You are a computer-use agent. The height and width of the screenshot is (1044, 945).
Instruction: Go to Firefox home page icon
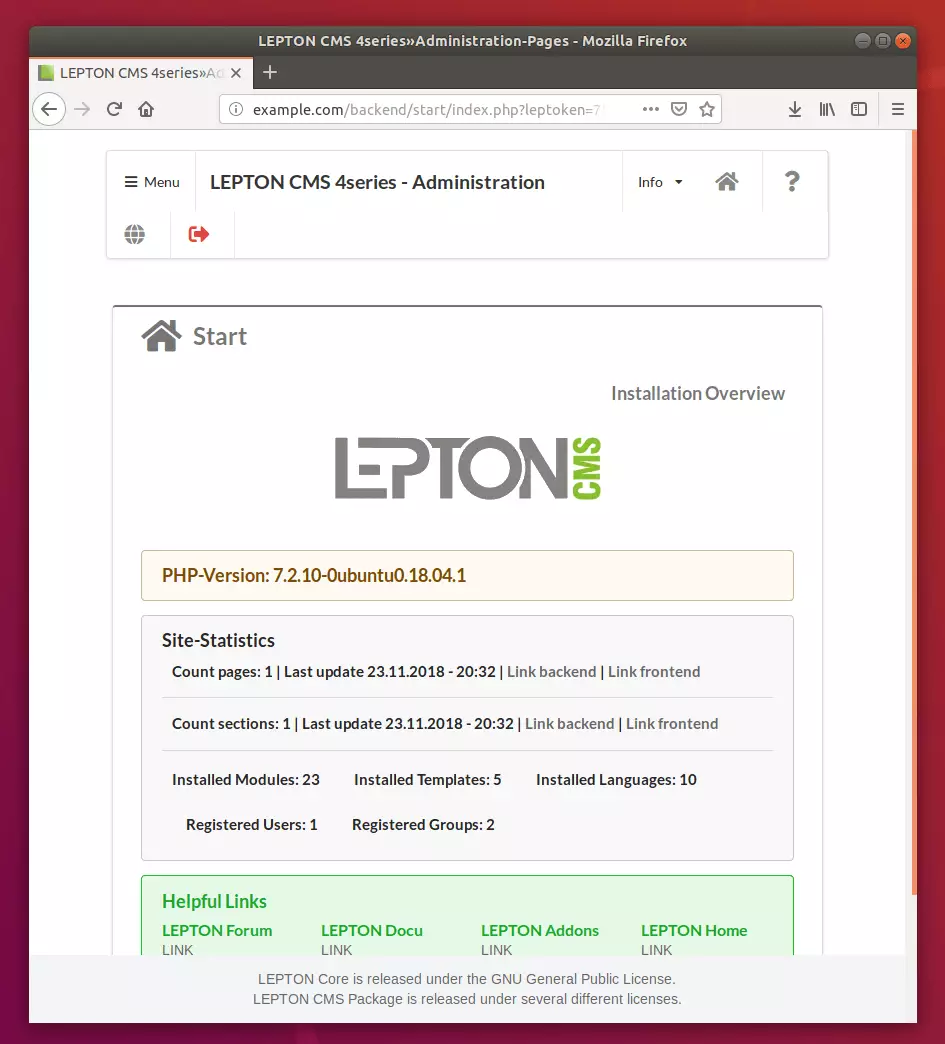pyautogui.click(x=146, y=109)
